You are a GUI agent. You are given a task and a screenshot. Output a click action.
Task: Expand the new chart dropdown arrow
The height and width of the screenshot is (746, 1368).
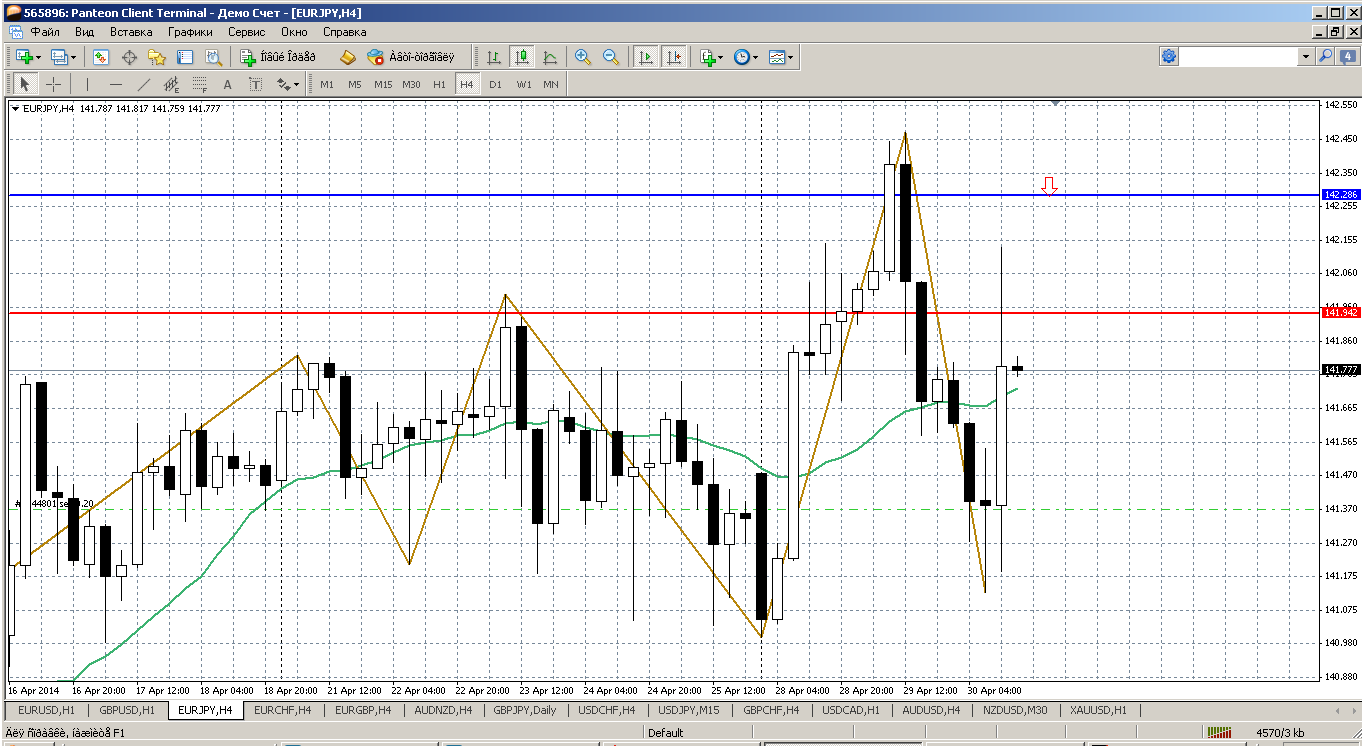click(38, 58)
